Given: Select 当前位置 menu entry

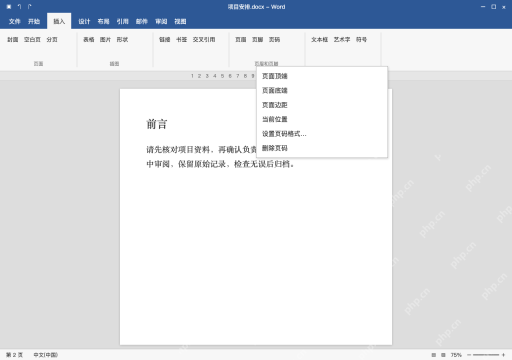Looking at the screenshot, I should (322, 119).
